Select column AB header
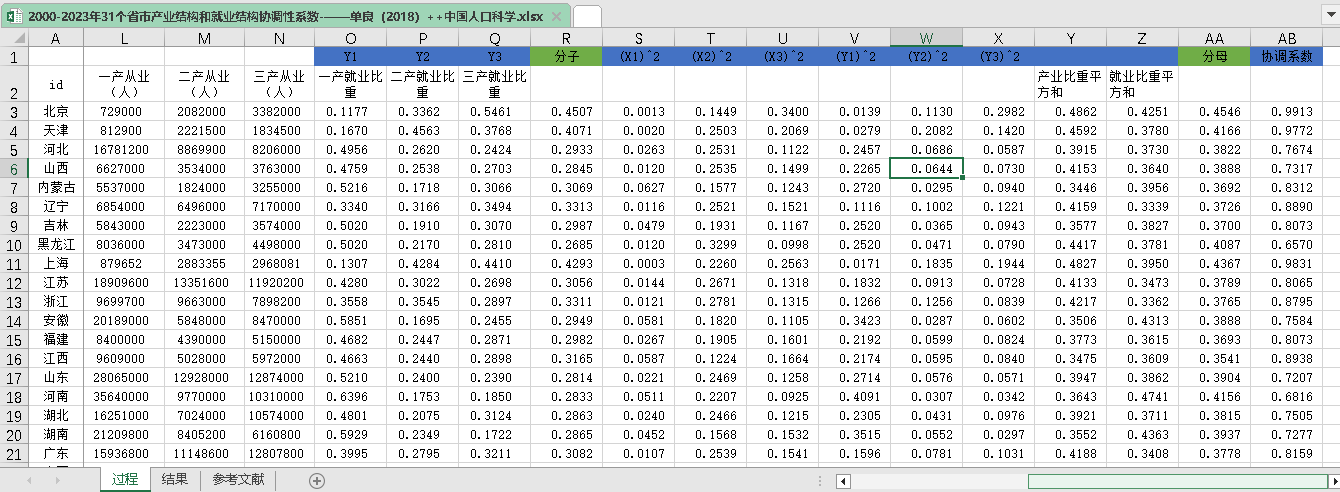This screenshot has height=492, width=1340. 1287,38
